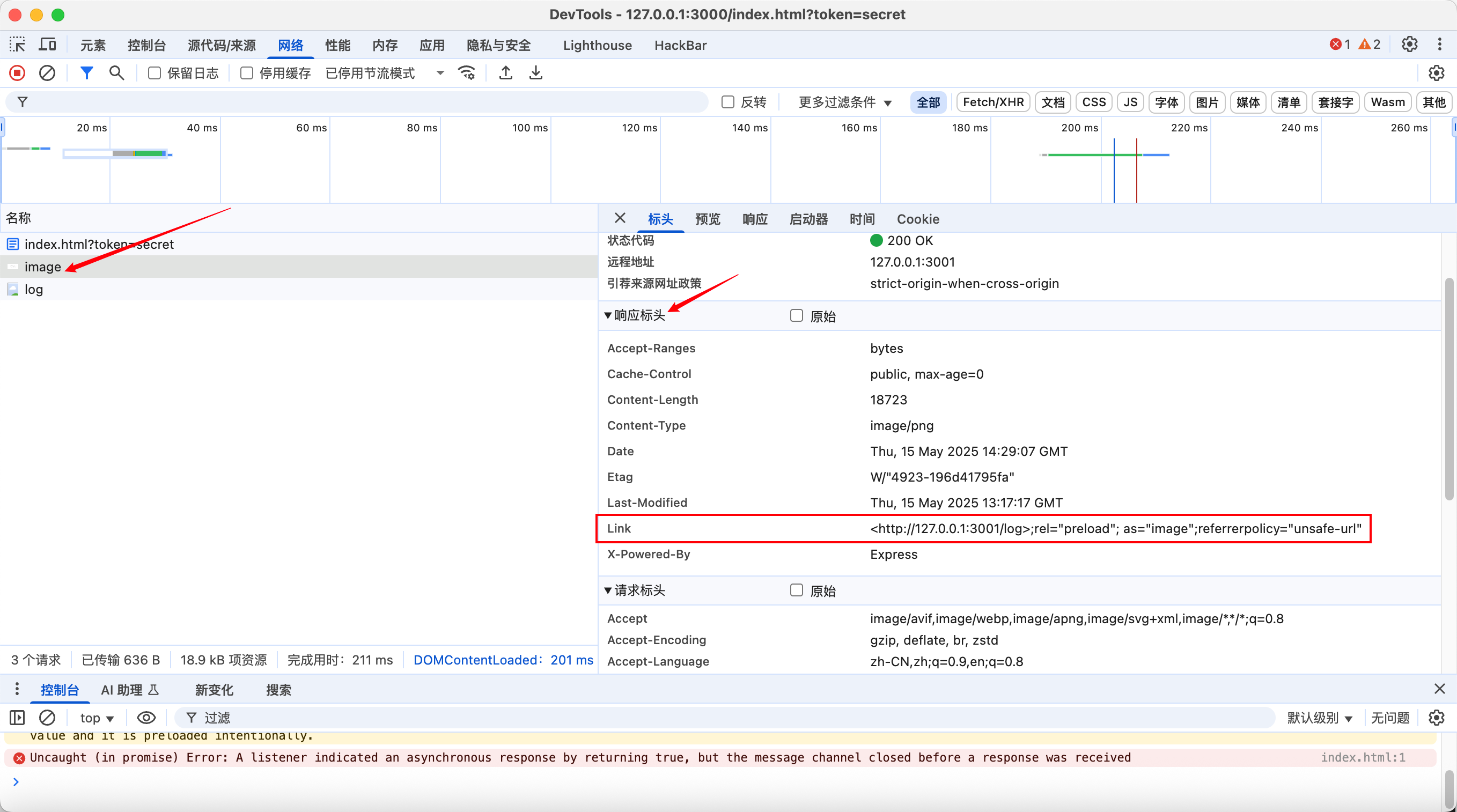Open the 控制台 panel tab at top

click(x=146, y=45)
